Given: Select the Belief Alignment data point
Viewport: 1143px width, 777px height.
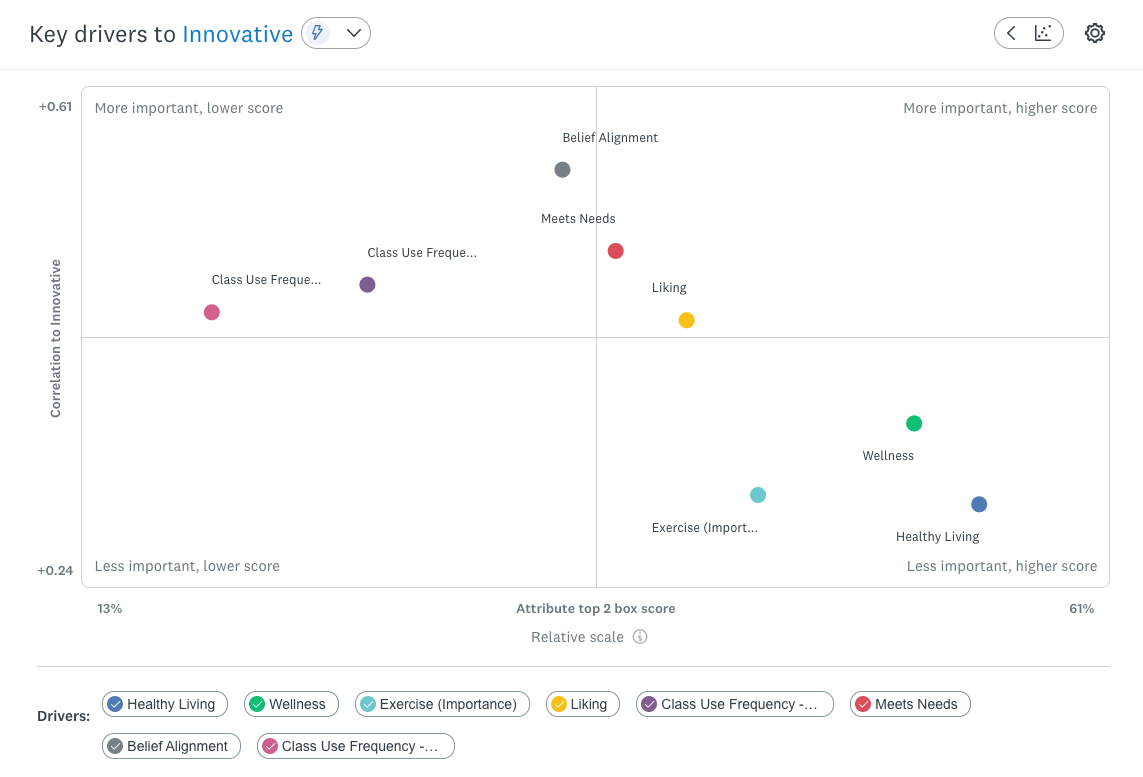Looking at the screenshot, I should [562, 169].
